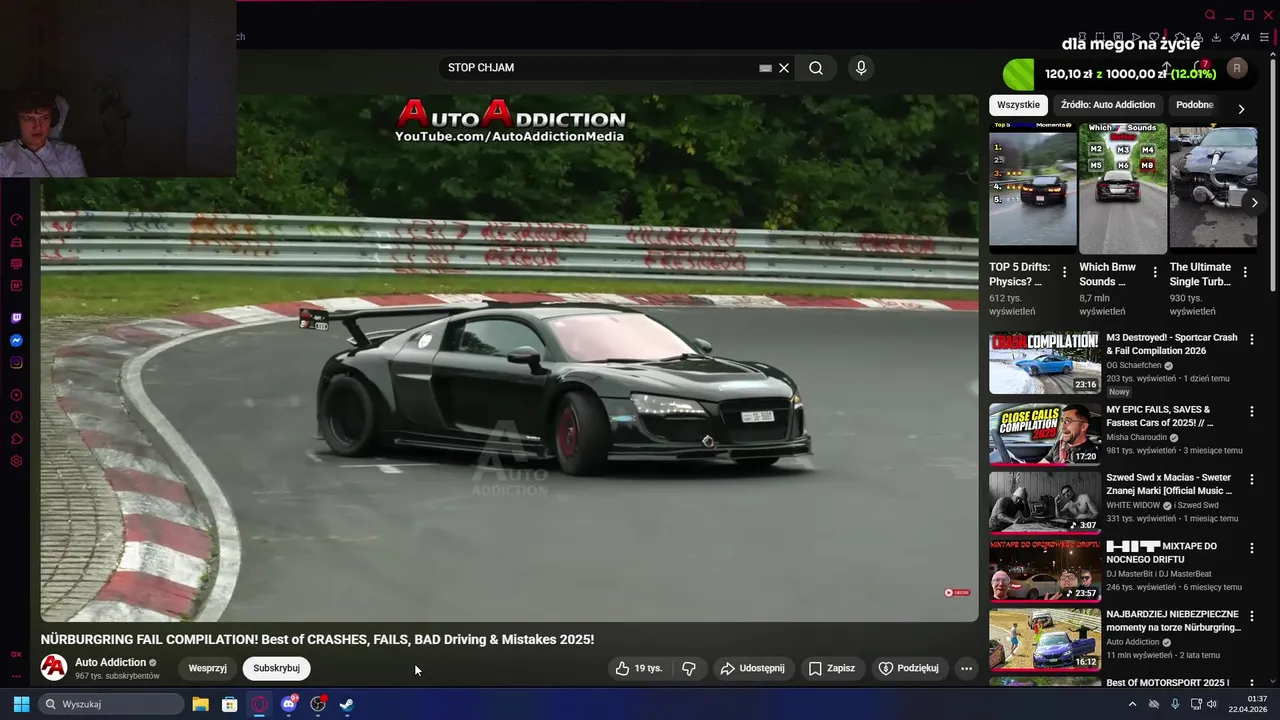Open the Windows Start menu
Image resolution: width=1280 pixels, height=720 pixels.
point(21,704)
